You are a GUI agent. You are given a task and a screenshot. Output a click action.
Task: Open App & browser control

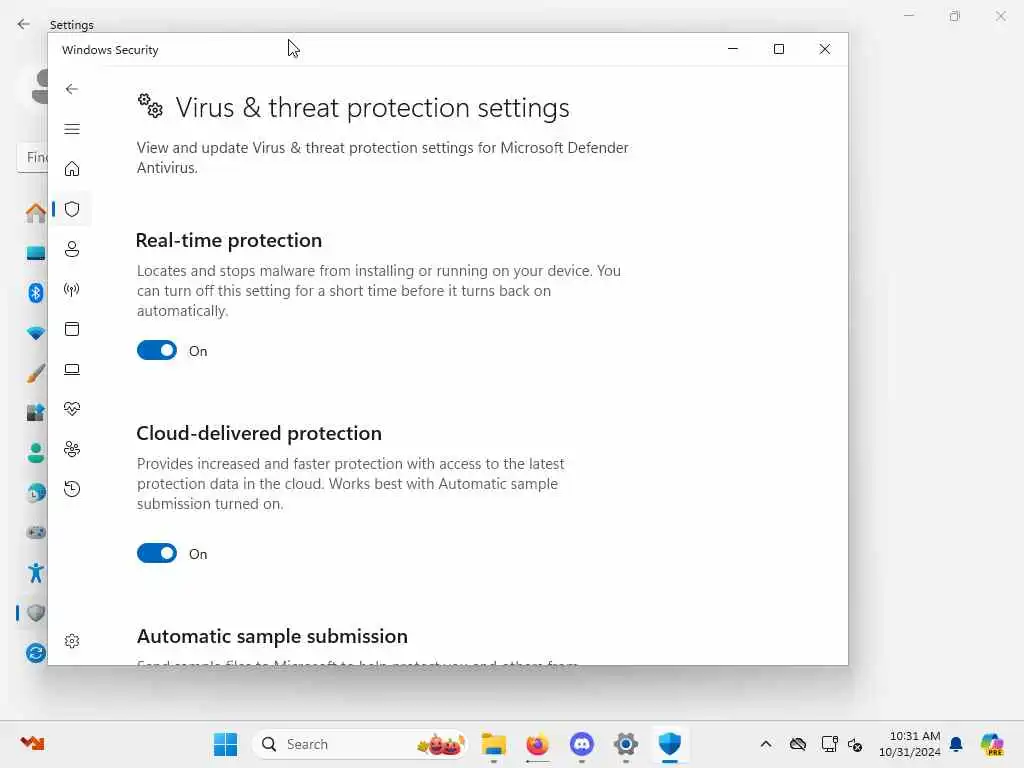click(x=72, y=329)
